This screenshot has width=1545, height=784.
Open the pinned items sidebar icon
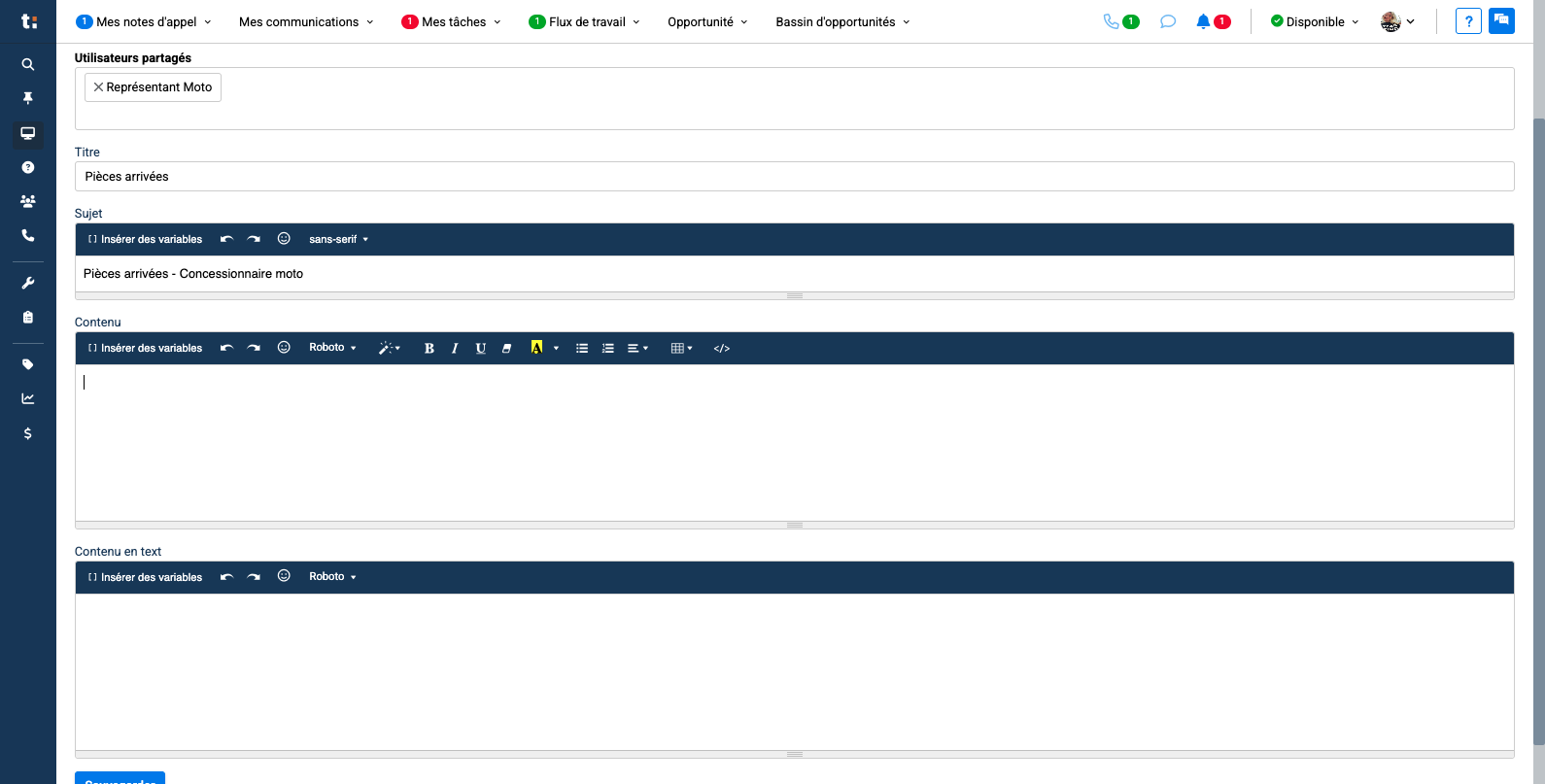tap(28, 98)
